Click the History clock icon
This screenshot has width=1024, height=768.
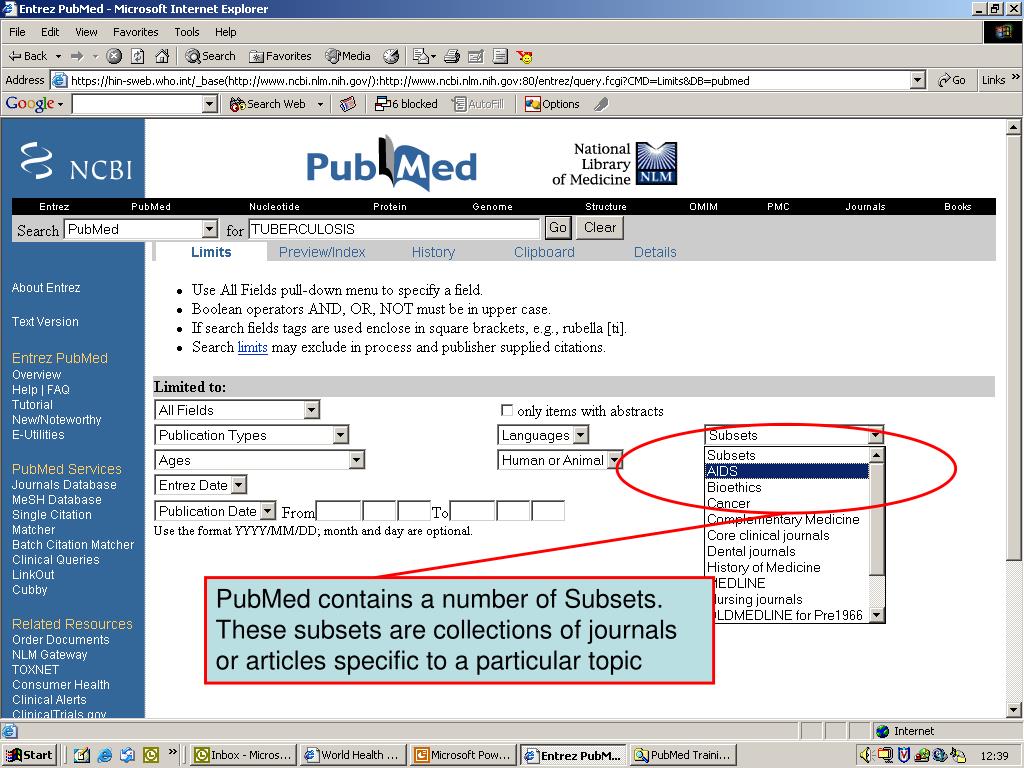point(391,56)
